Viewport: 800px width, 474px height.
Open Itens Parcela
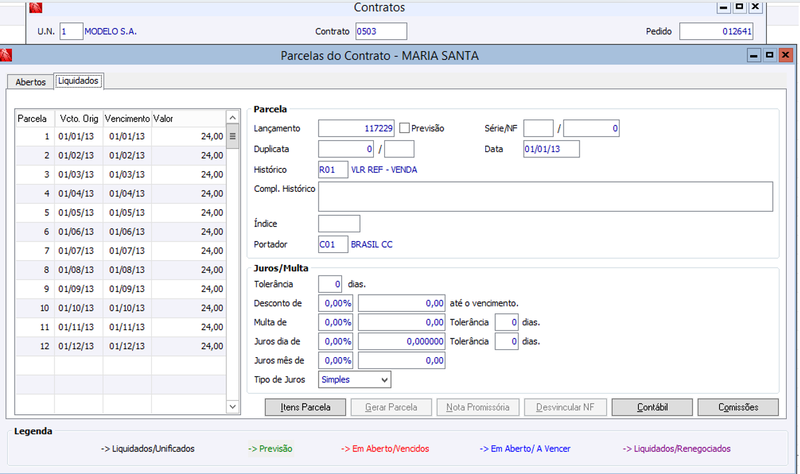pos(305,407)
